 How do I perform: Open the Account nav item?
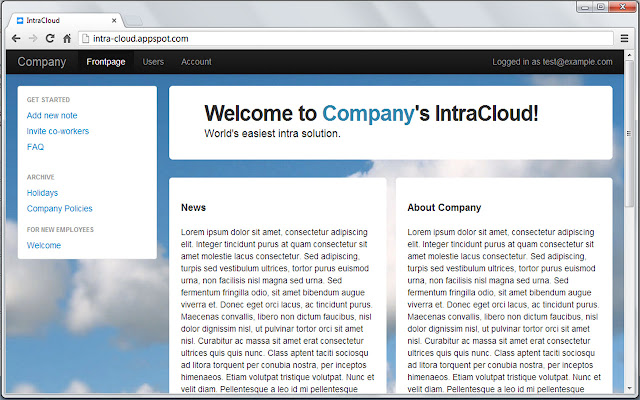pos(196,62)
